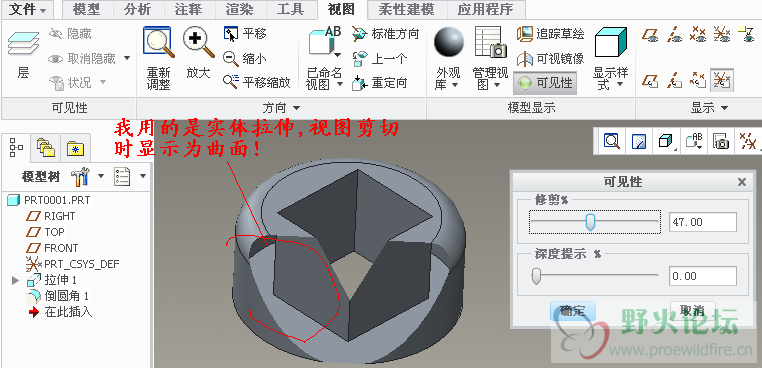The height and width of the screenshot is (368, 762).
Task: Click the 深度提示 value field showing 0.00
Action: [x=703, y=276]
